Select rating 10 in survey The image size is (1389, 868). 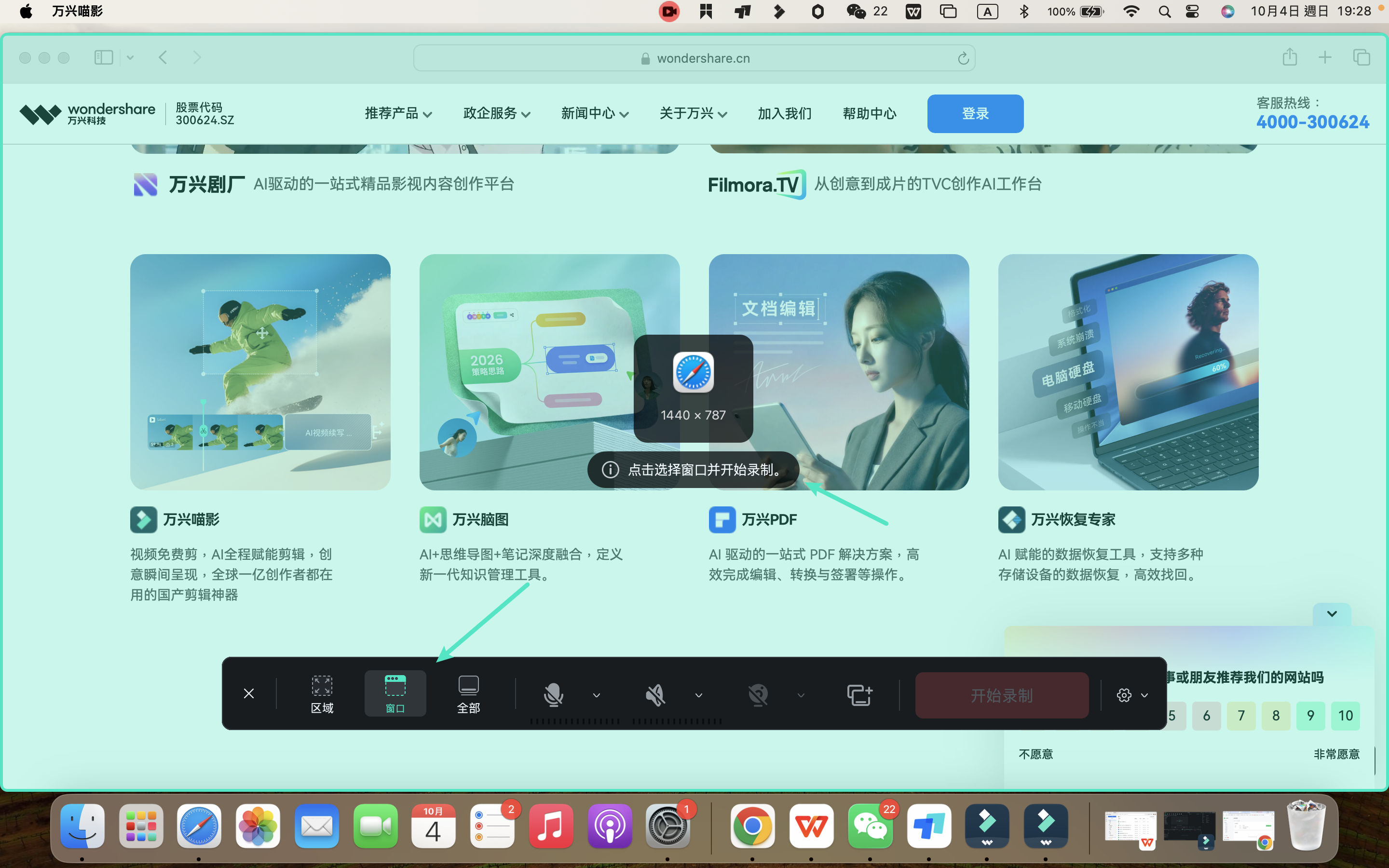pyautogui.click(x=1346, y=715)
